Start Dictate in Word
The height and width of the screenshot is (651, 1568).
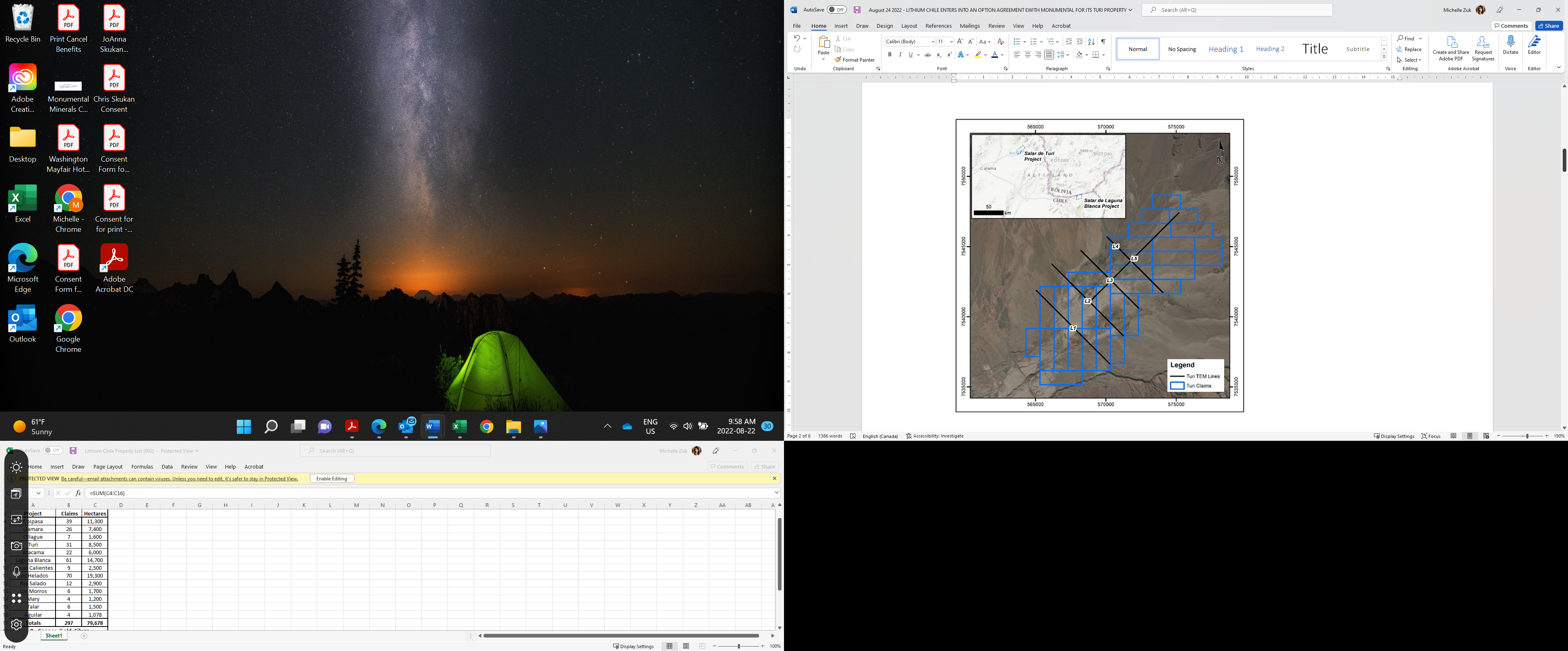coord(1510,46)
